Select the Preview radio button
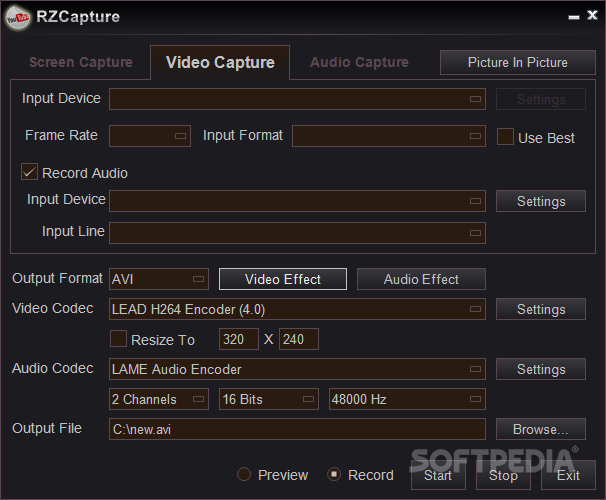The width and height of the screenshot is (606, 500). [x=244, y=474]
